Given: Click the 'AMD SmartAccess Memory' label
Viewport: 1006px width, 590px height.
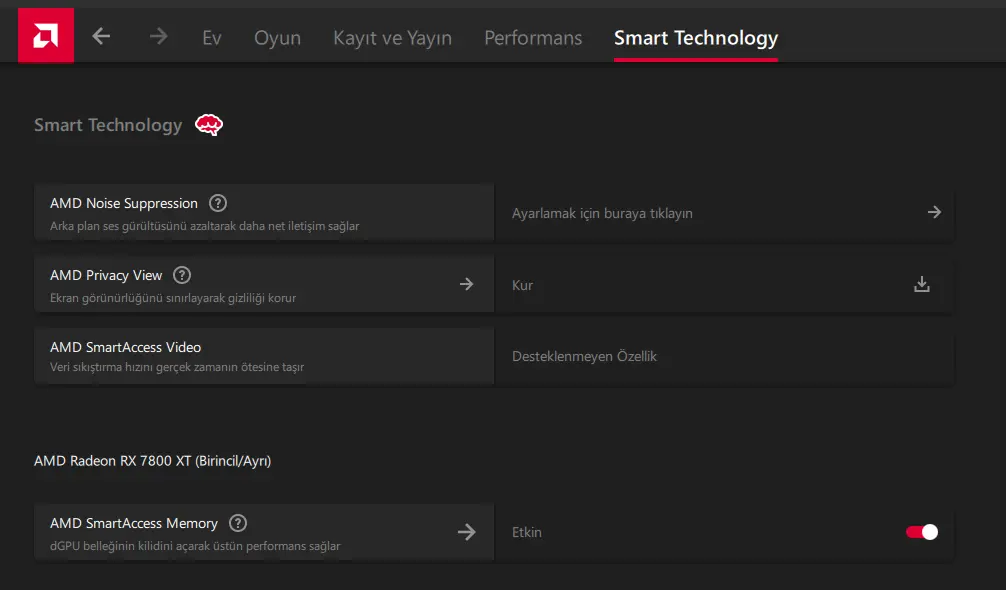Looking at the screenshot, I should click(x=134, y=523).
